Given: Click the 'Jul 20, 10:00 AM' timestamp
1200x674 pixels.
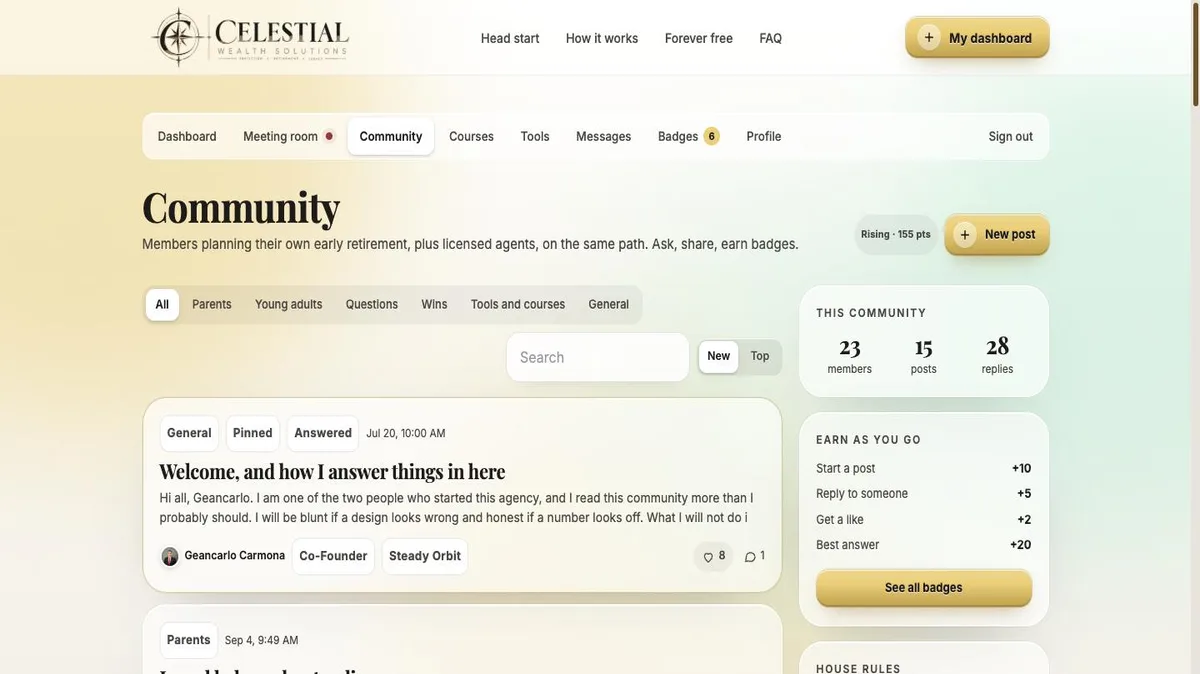Looking at the screenshot, I should [x=406, y=434].
